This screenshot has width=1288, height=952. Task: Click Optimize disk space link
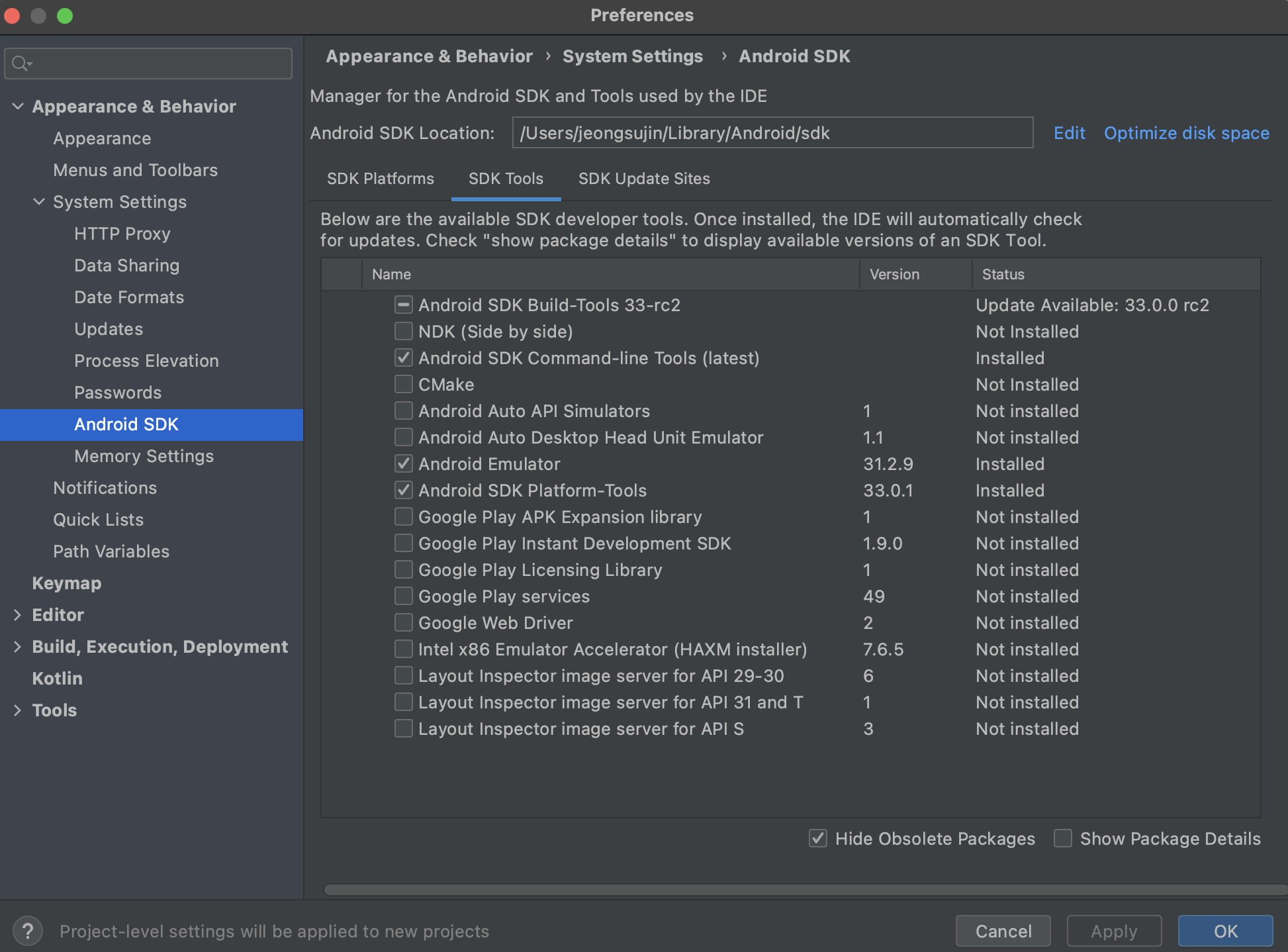click(x=1186, y=133)
